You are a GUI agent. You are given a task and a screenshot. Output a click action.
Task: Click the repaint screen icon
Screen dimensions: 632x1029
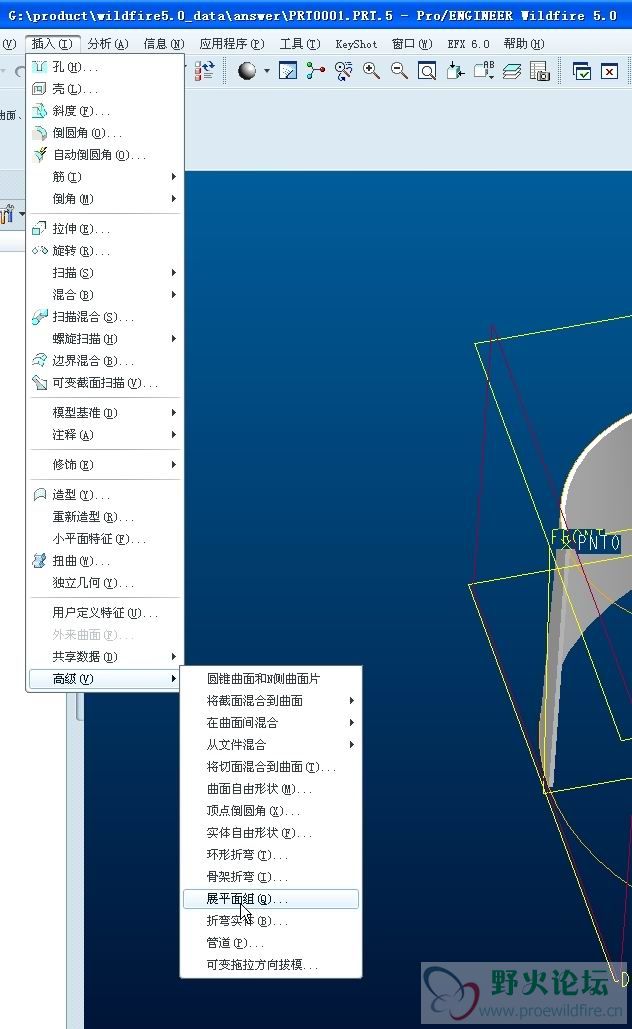(x=287, y=70)
